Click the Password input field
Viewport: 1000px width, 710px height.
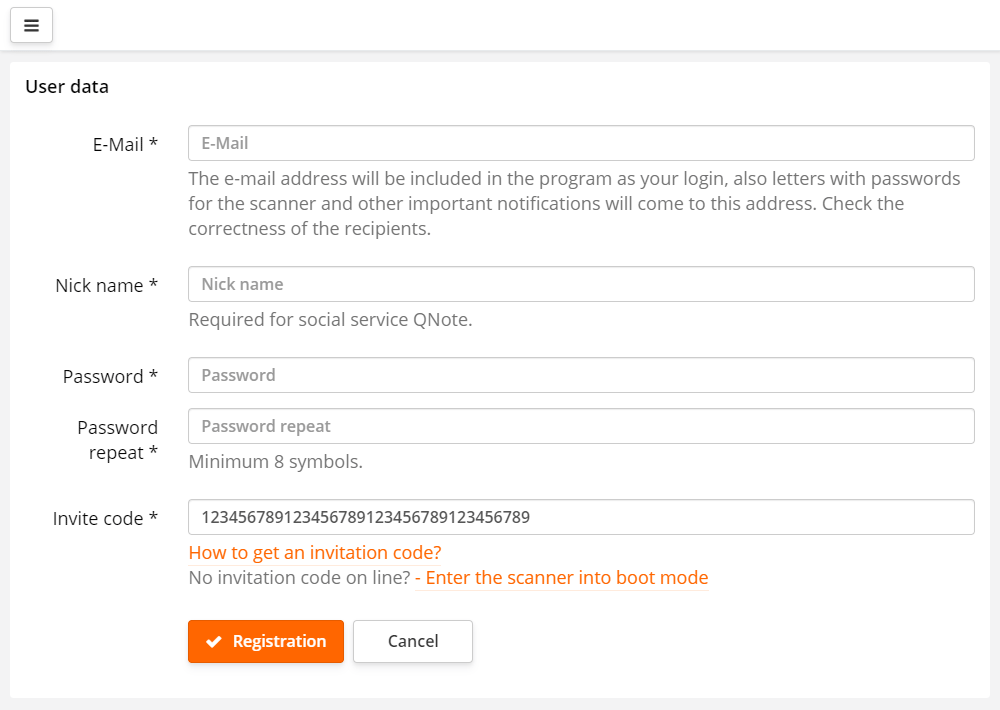tap(580, 374)
